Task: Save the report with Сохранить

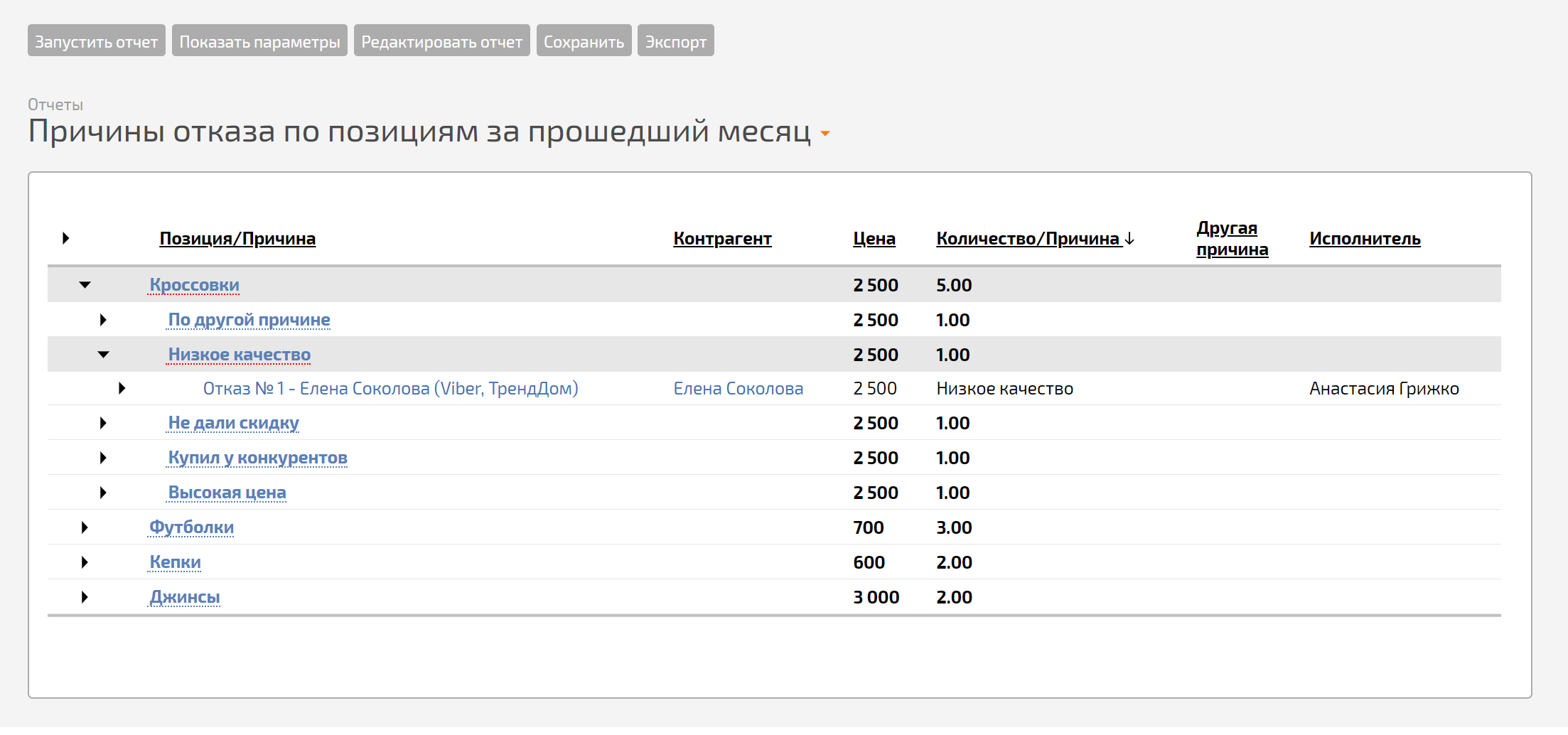Action: click(x=584, y=41)
